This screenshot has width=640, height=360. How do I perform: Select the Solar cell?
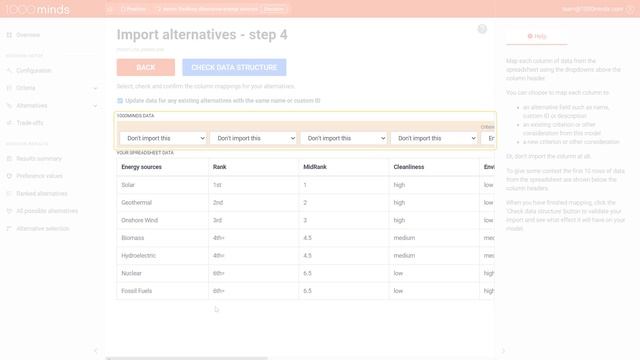[162, 185]
